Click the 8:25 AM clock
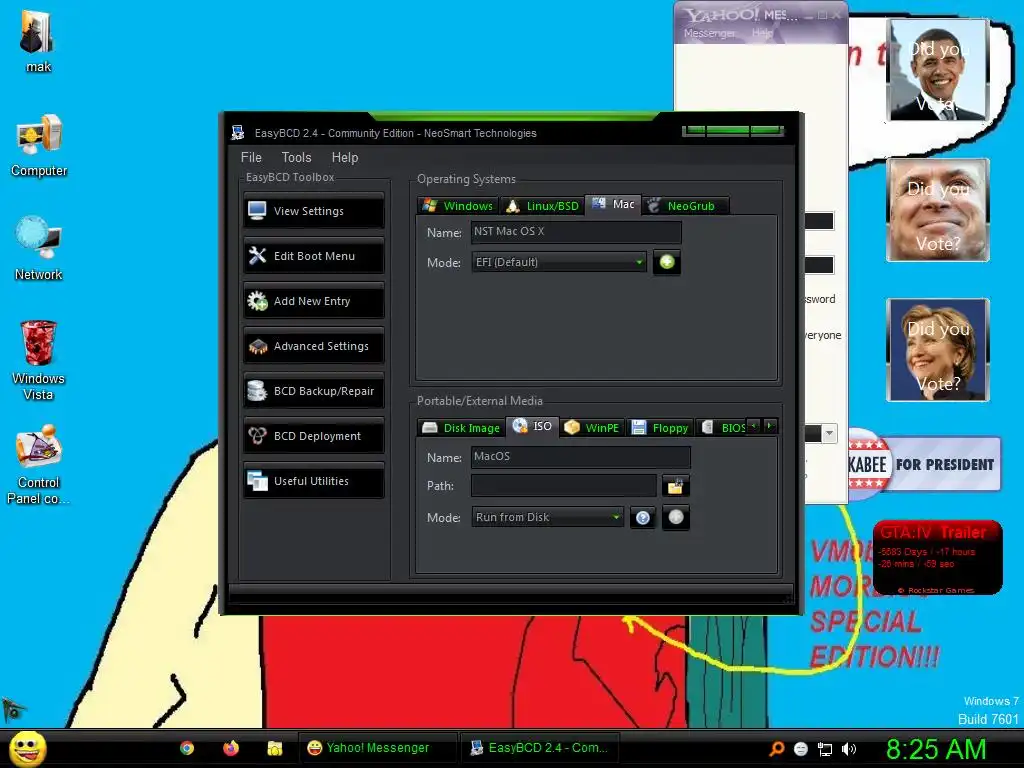Image resolution: width=1024 pixels, height=768 pixels. click(x=936, y=749)
